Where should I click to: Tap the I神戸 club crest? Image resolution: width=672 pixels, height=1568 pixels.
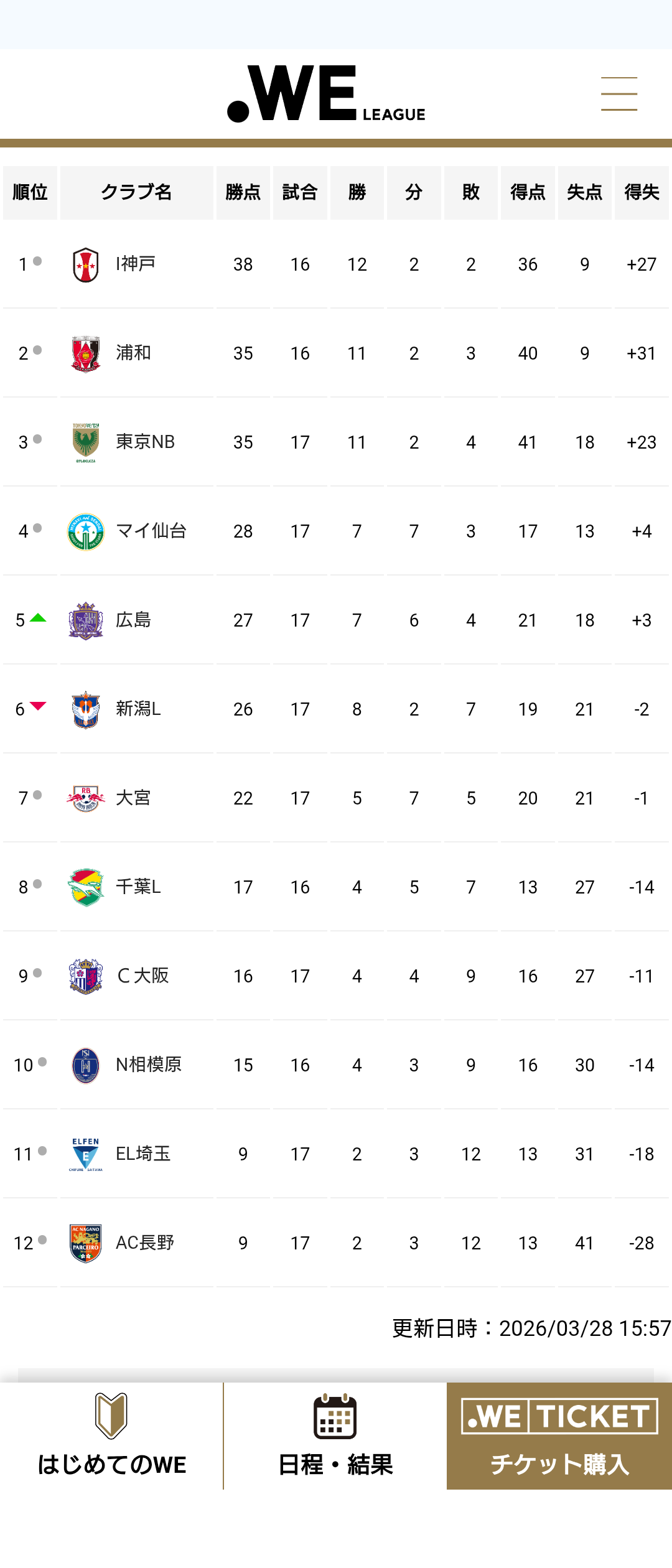[86, 264]
